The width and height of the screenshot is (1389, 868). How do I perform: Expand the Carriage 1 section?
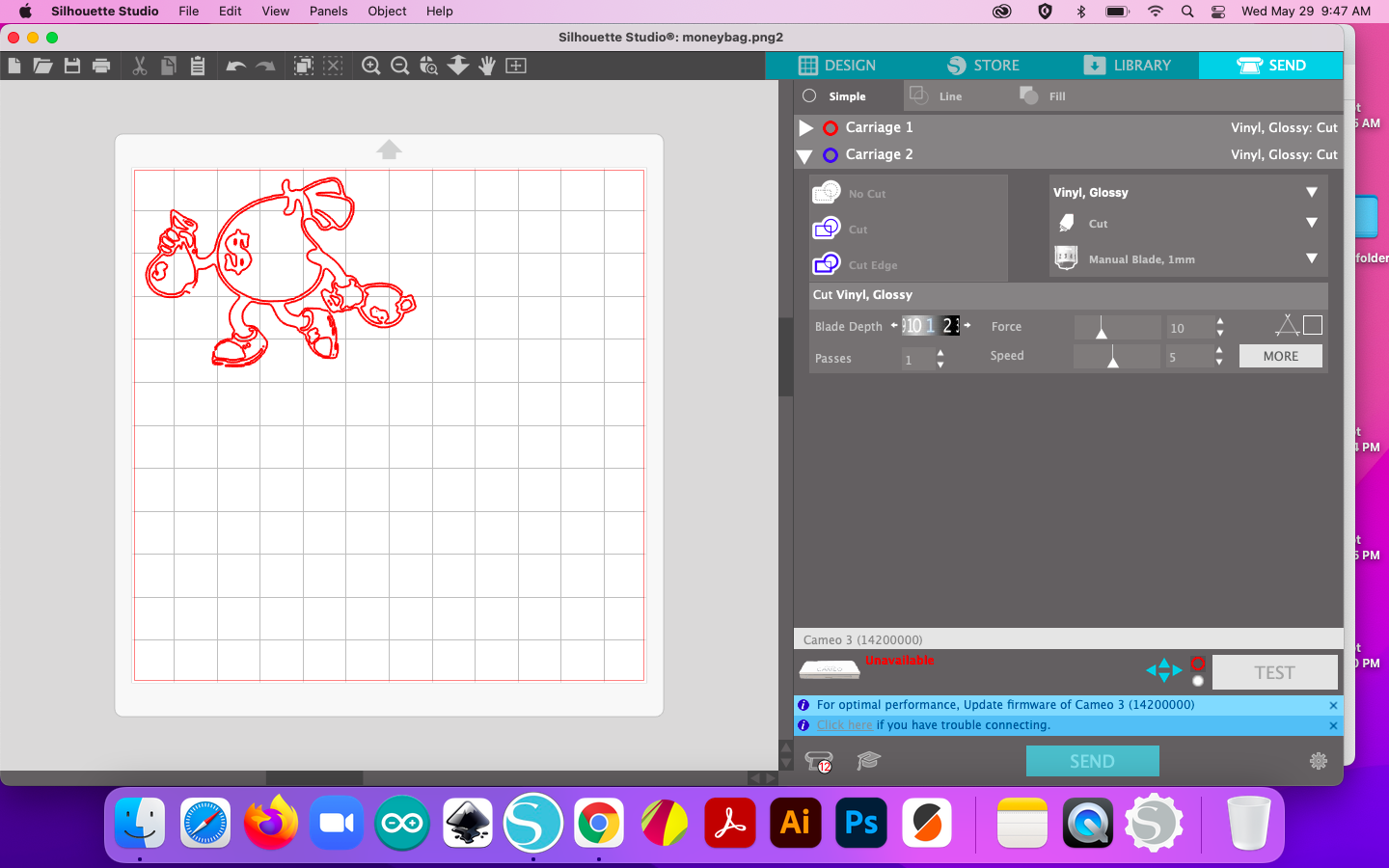pos(805,127)
